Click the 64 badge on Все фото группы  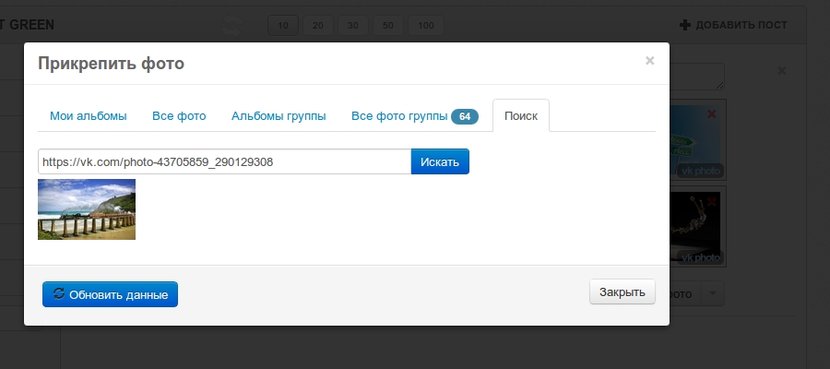(x=465, y=116)
